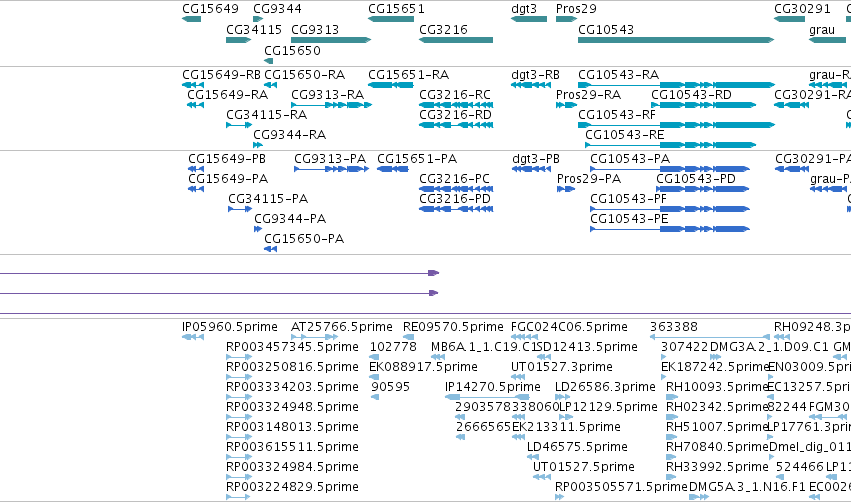Select EST RH33992.5prime

tap(672, 477)
